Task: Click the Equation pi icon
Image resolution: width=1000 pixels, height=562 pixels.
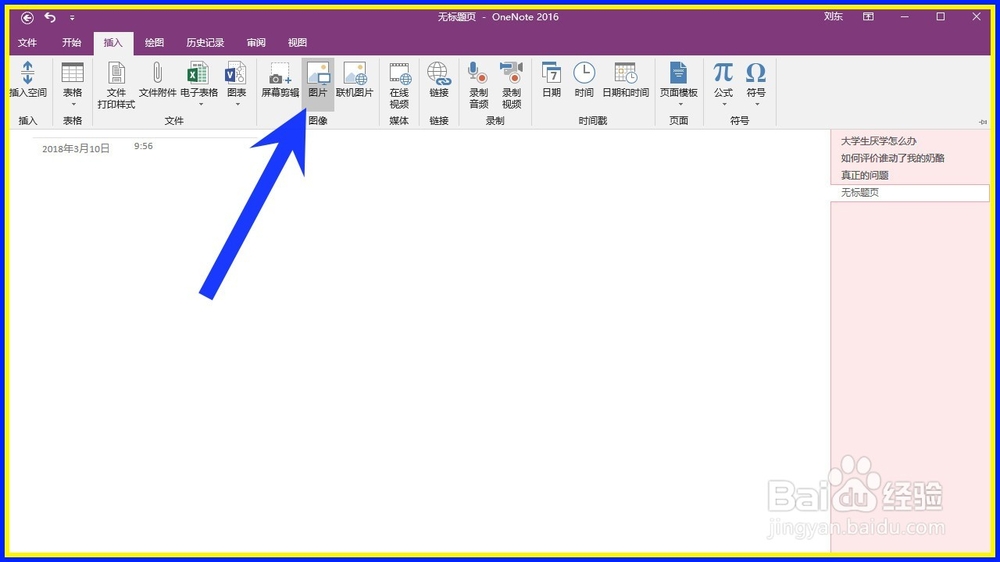Action: click(x=723, y=72)
